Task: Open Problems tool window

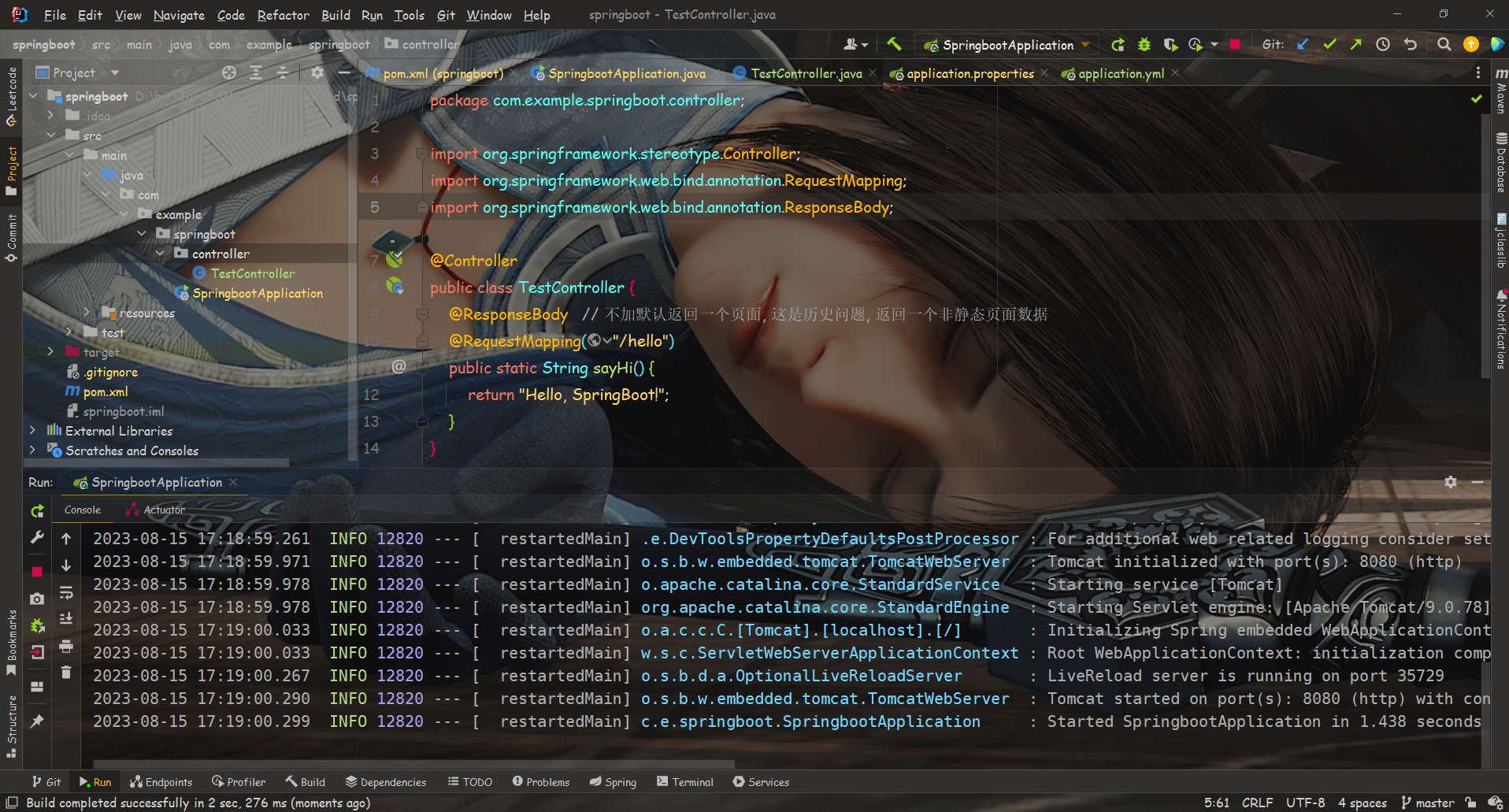Action: (541, 781)
